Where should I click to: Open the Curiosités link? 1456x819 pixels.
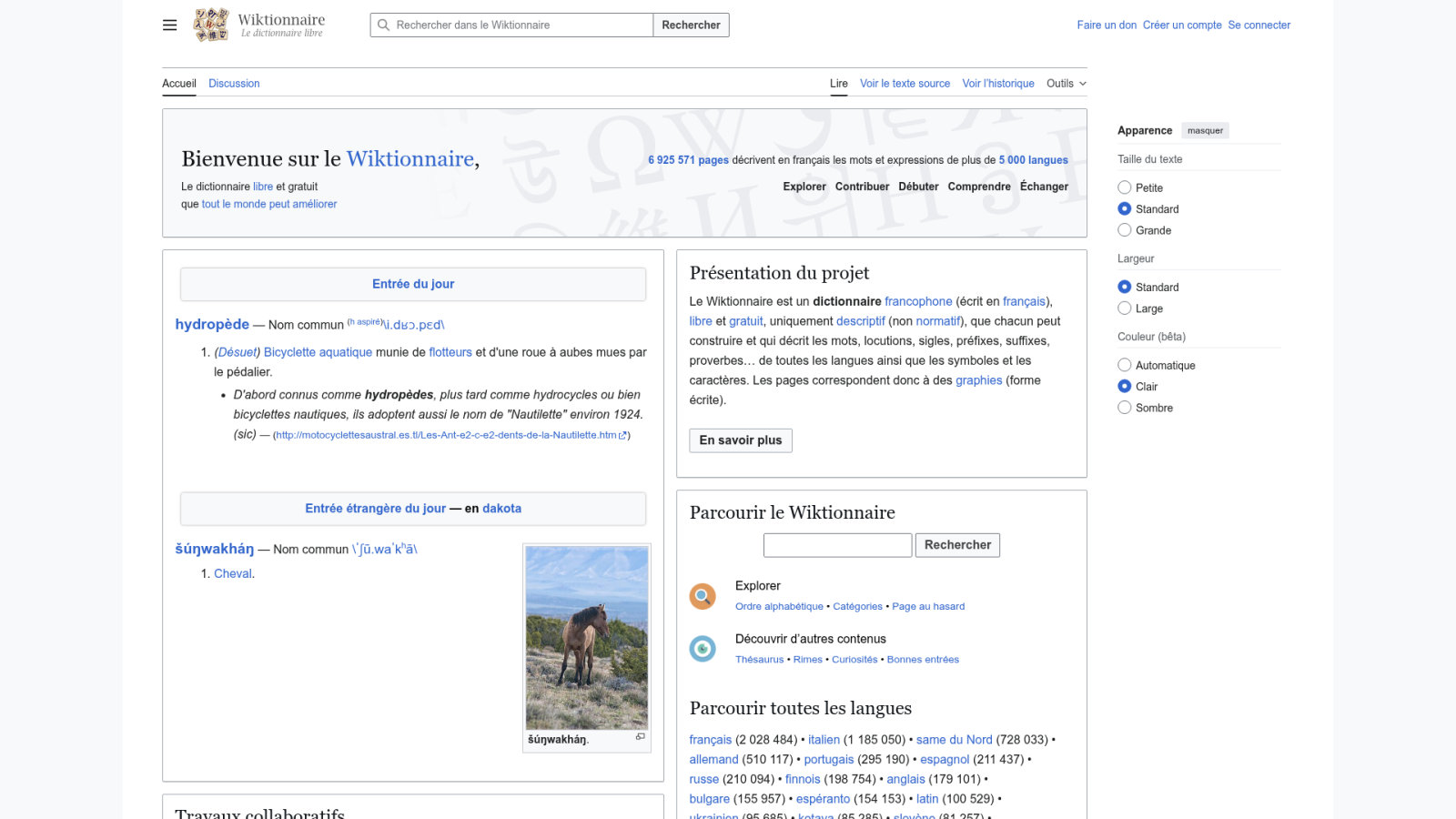pos(854,660)
